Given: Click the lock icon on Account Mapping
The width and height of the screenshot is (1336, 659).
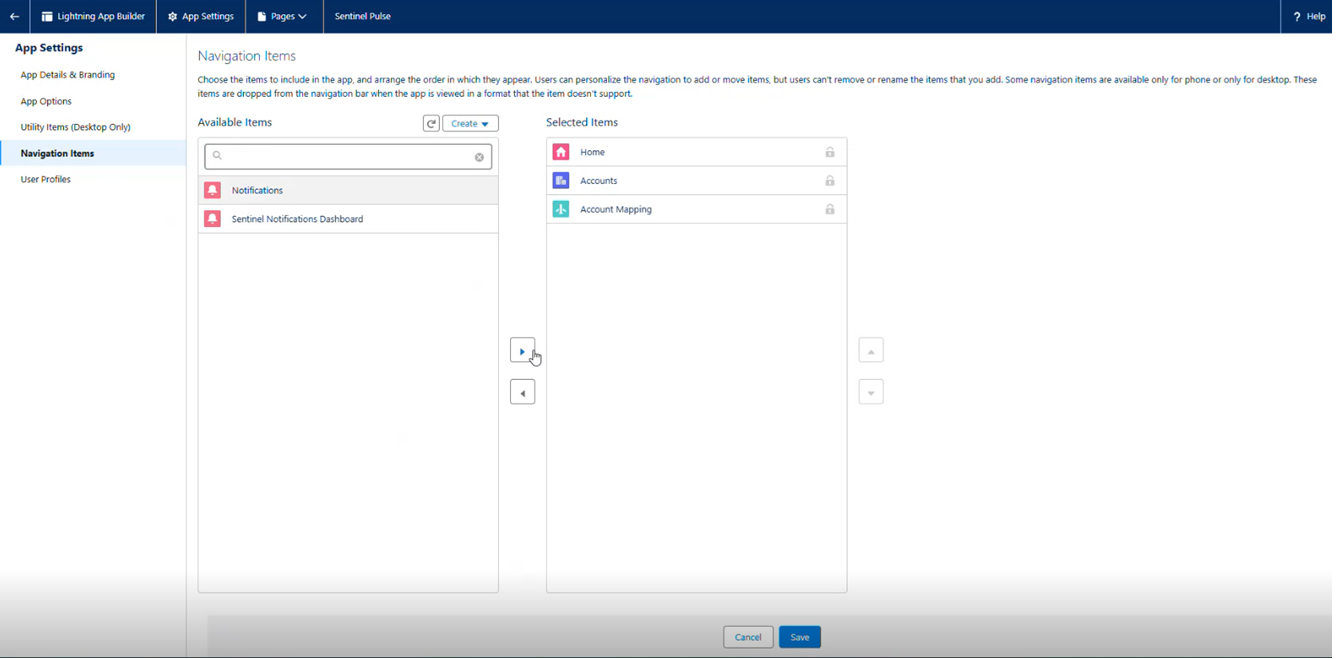Looking at the screenshot, I should point(830,210).
